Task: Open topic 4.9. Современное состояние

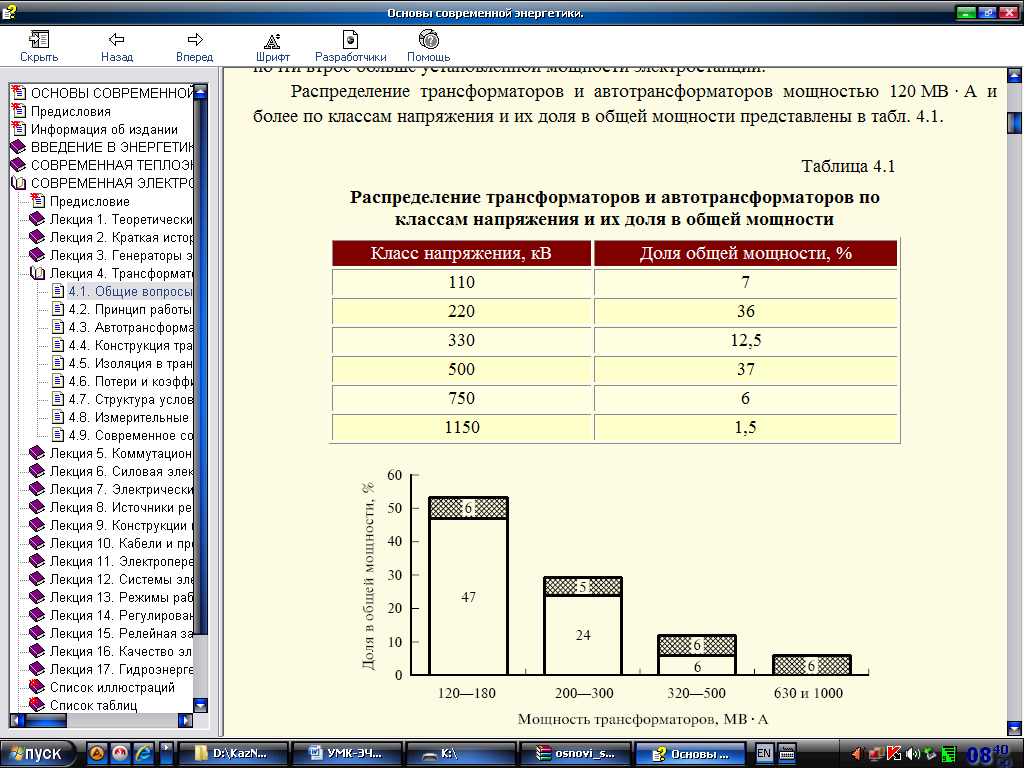Action: pyautogui.click(x=131, y=436)
